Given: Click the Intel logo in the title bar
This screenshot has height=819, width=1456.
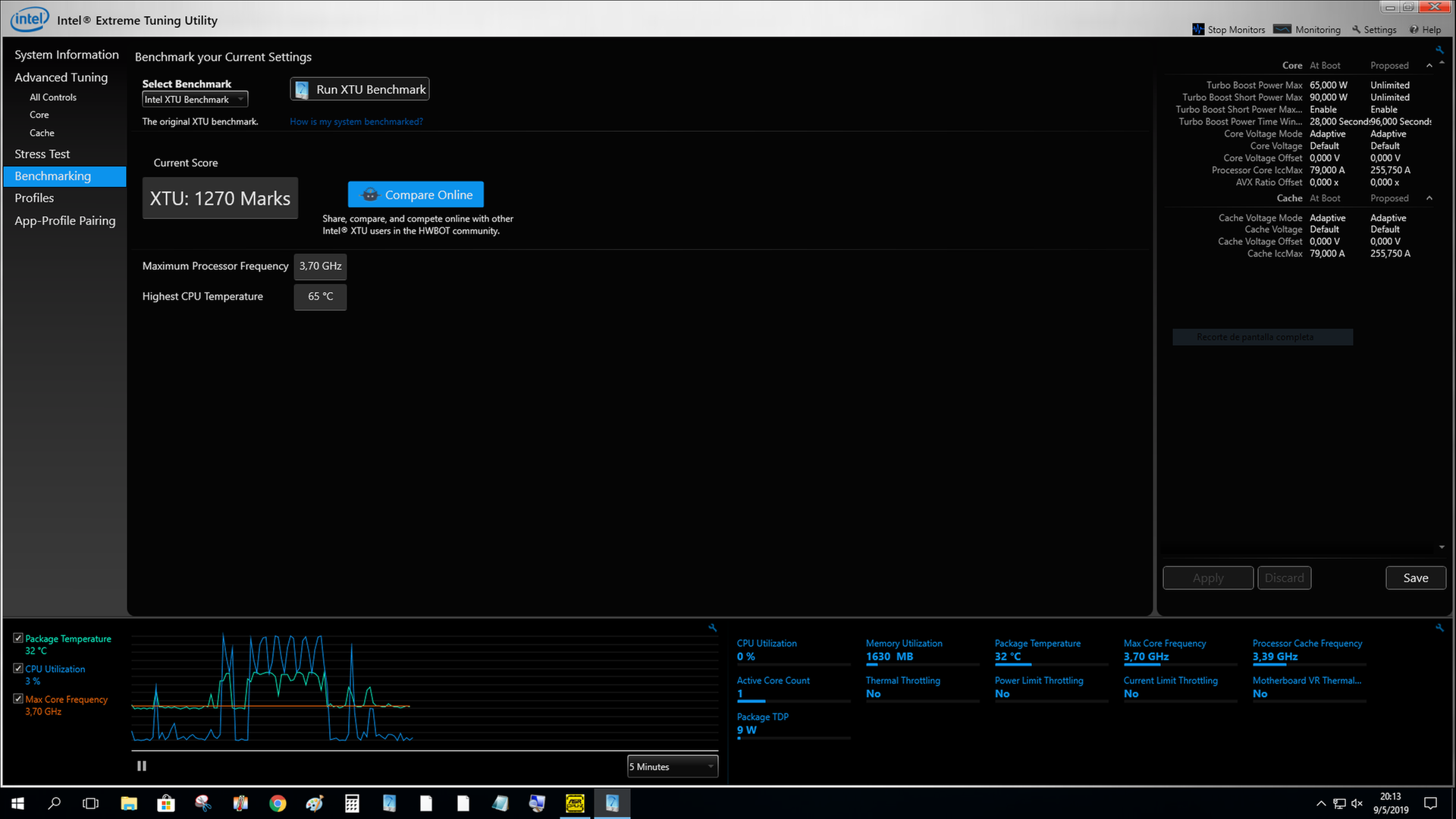Looking at the screenshot, I should tap(30, 19).
